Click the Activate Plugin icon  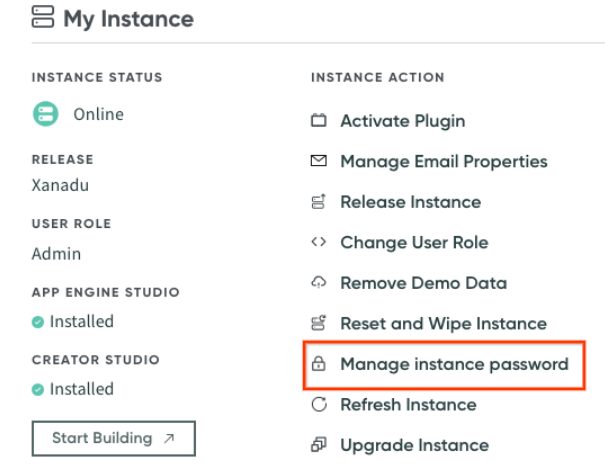pyautogui.click(x=319, y=121)
